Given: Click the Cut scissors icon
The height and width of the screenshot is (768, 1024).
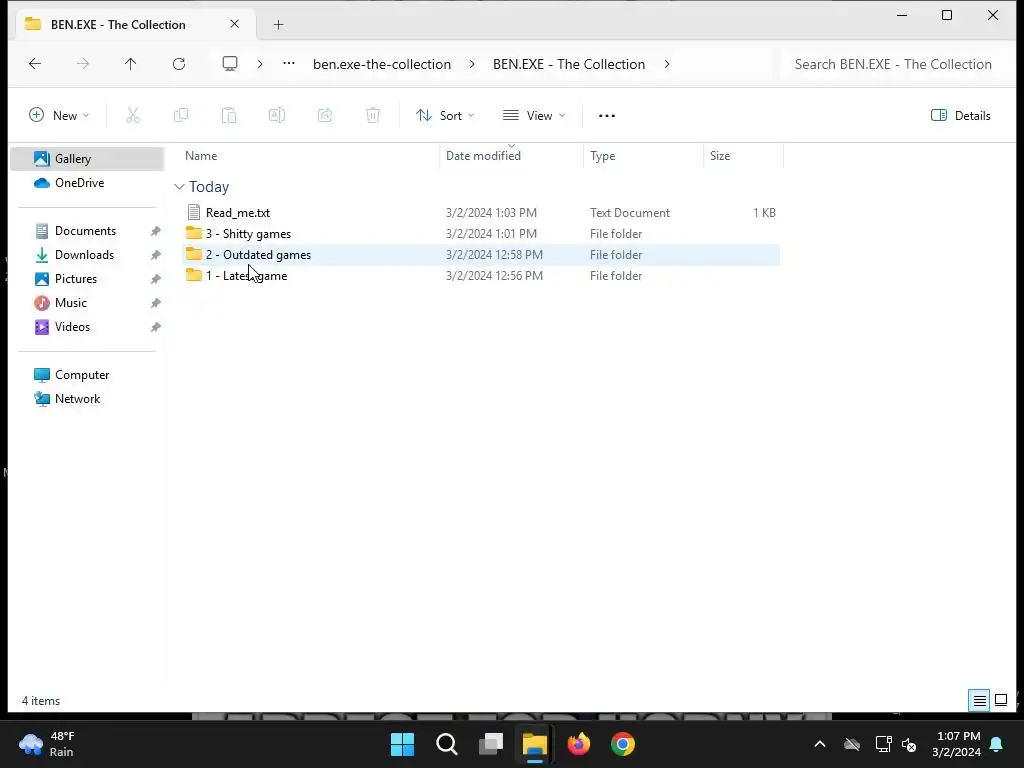Looking at the screenshot, I should [x=133, y=116].
